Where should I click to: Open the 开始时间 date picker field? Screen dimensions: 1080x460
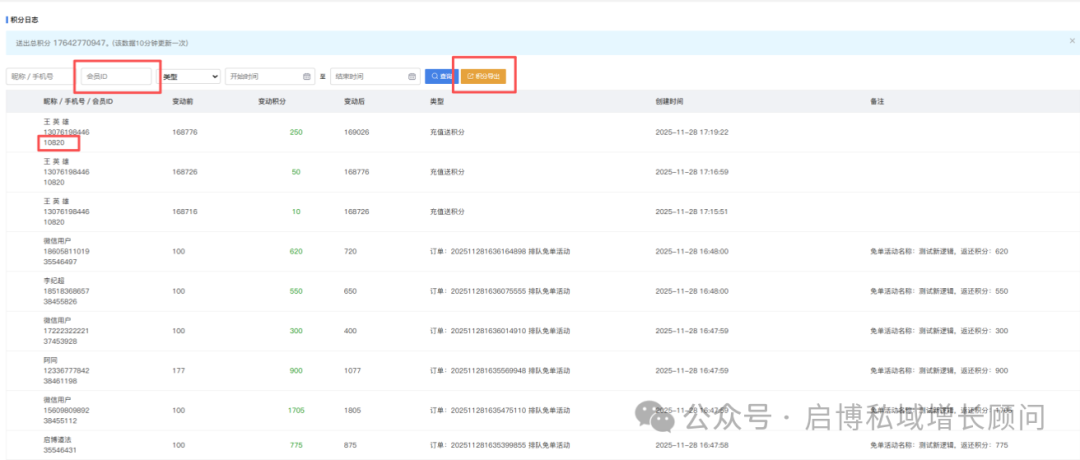[x=262, y=76]
